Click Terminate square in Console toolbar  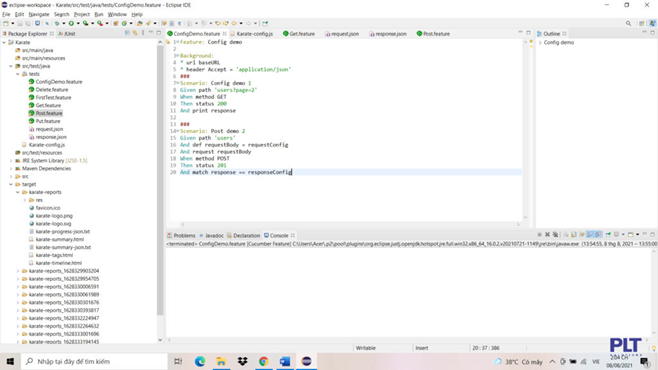539,235
